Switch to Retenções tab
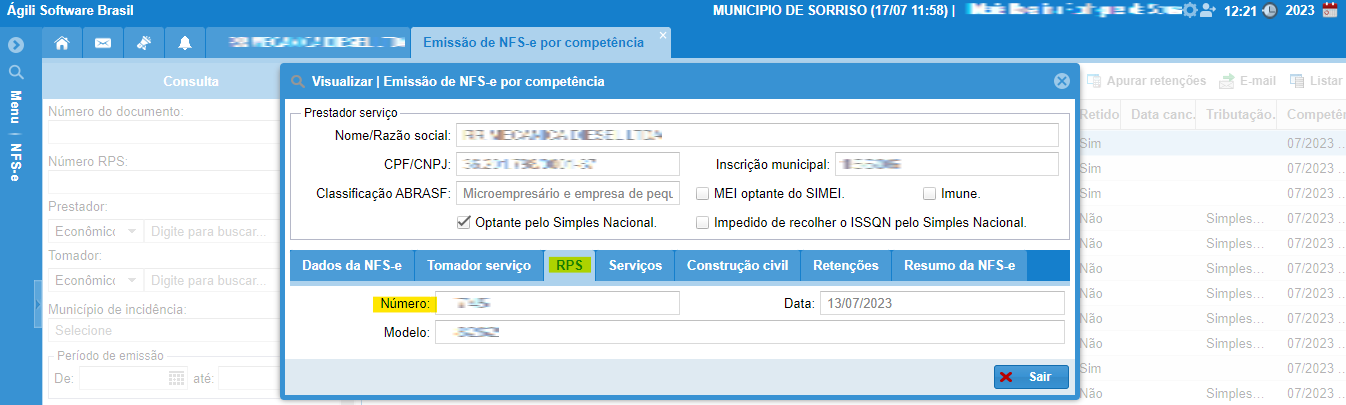The height and width of the screenshot is (405, 1346). coord(846,265)
